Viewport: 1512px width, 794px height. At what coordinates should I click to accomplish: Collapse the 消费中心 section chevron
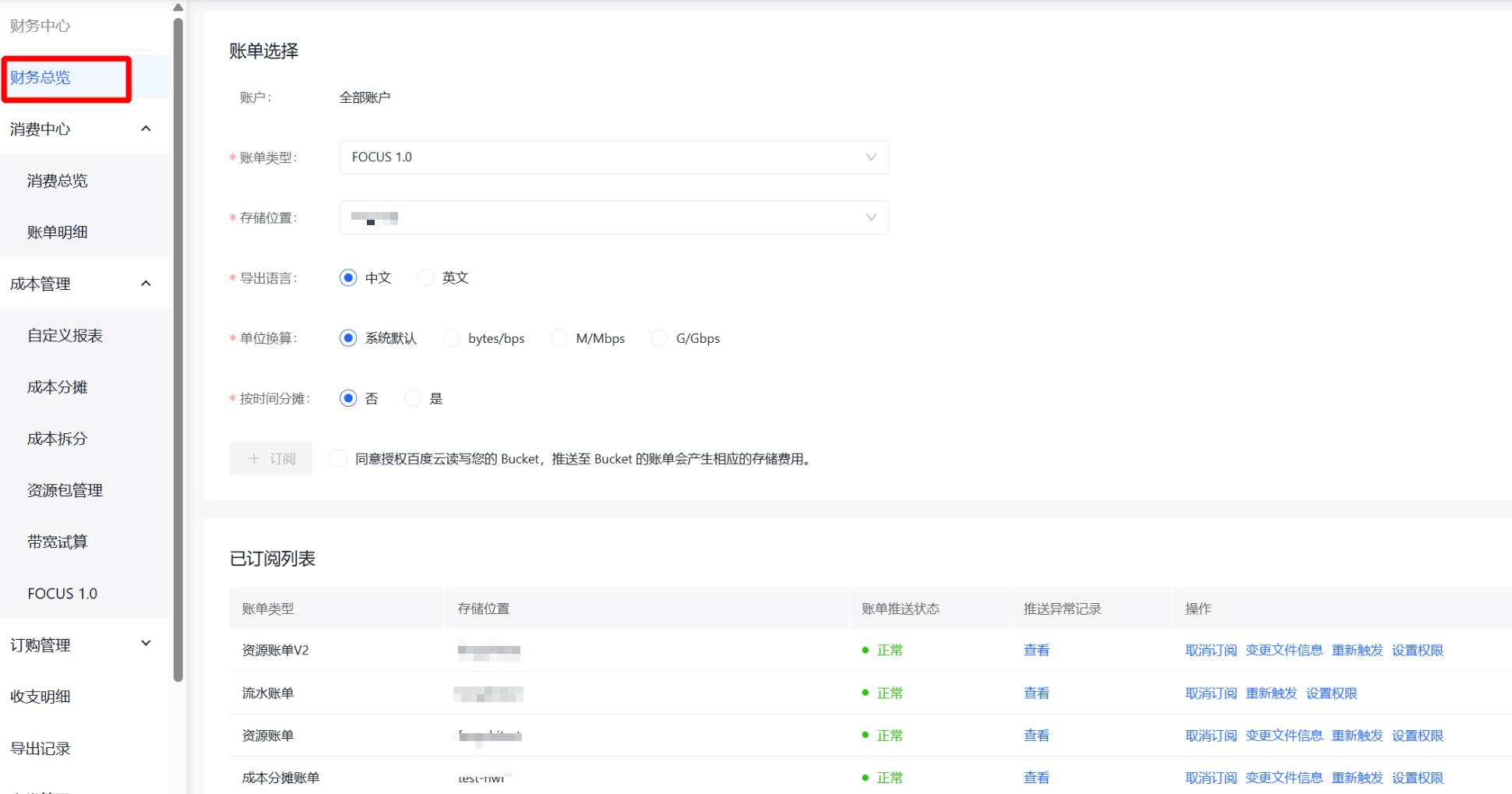coord(146,129)
